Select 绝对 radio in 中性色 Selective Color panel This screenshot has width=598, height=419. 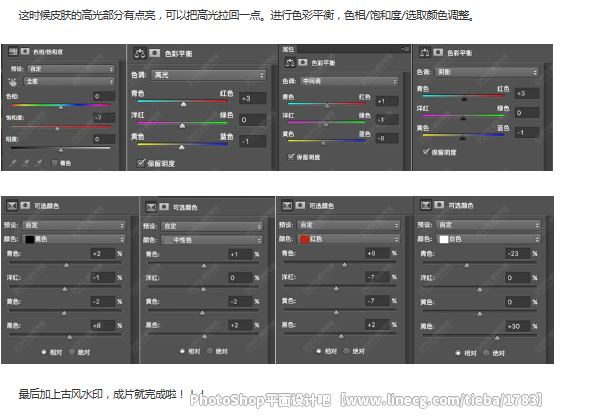click(210, 351)
